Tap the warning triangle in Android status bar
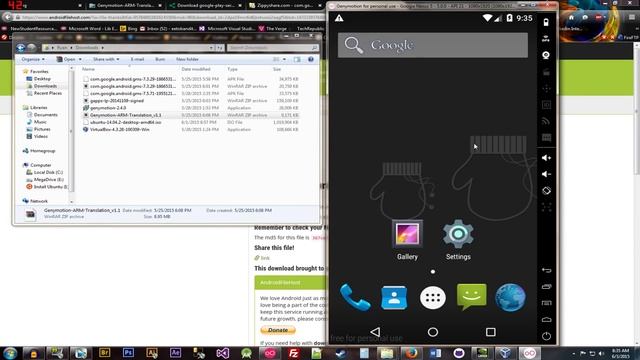640x360 pixels. point(339,18)
